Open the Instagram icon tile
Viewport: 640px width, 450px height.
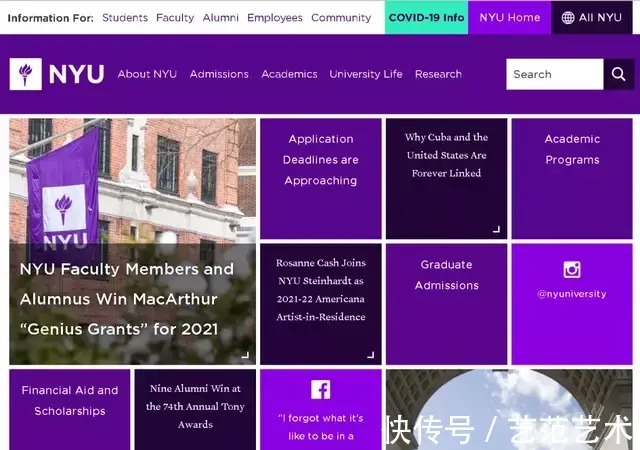[572, 270]
